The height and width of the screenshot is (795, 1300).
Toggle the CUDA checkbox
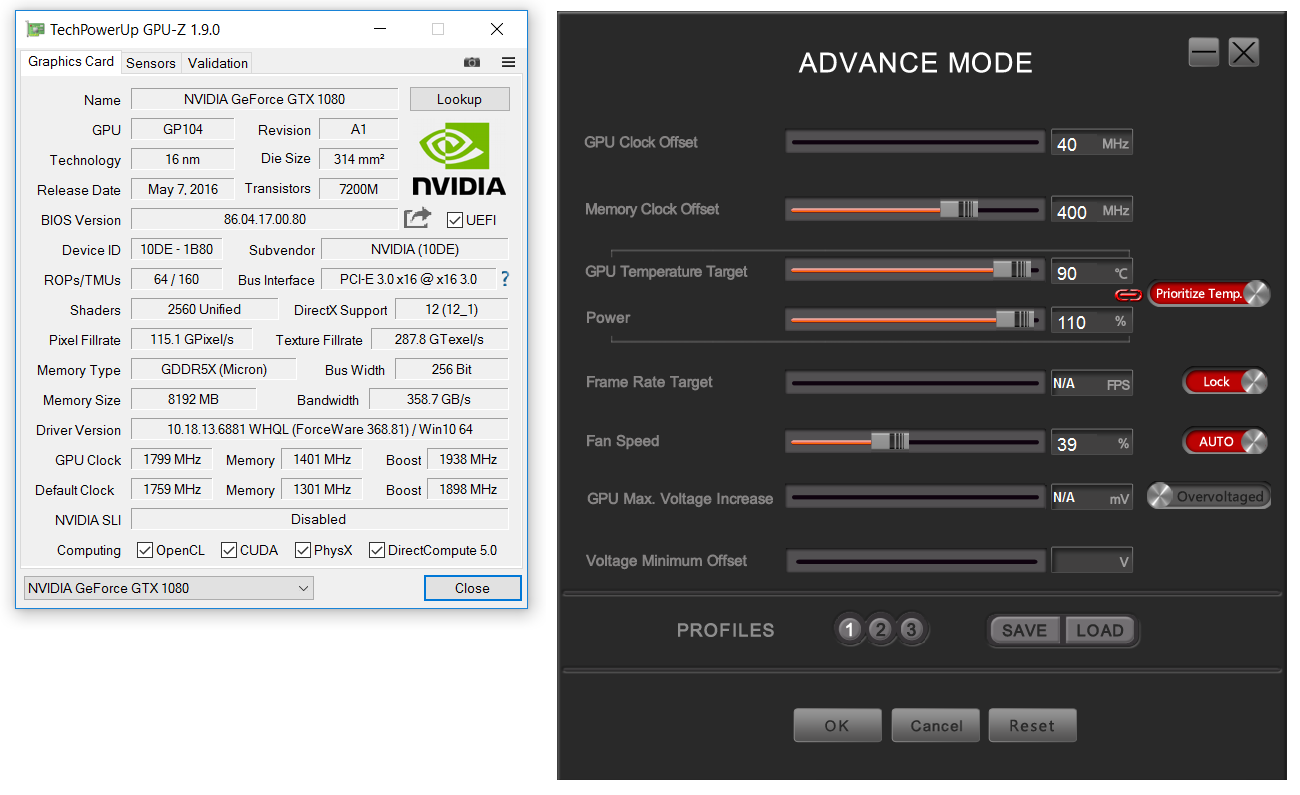click(229, 550)
